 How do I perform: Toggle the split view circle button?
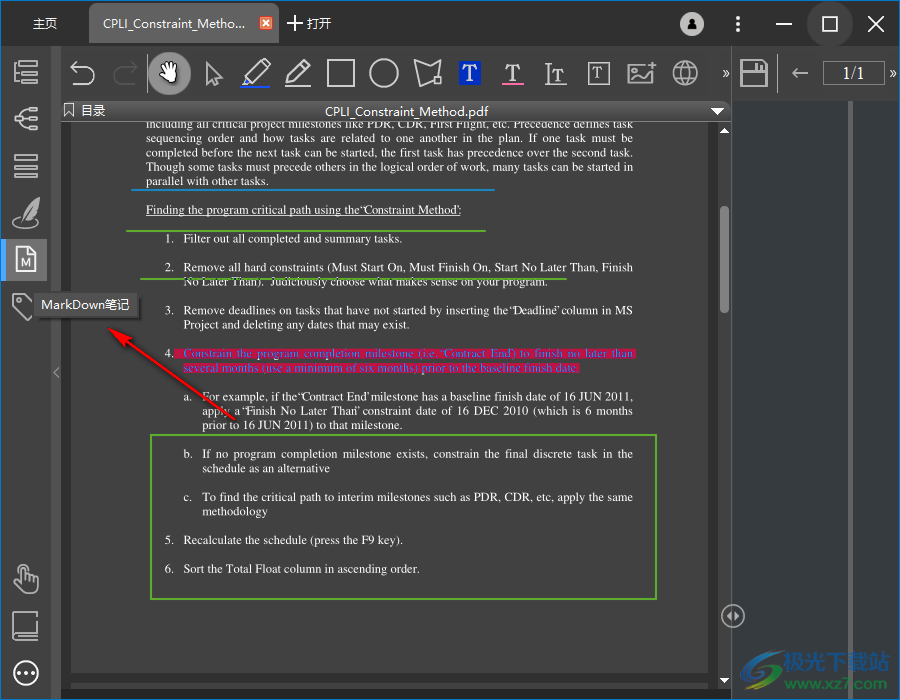[733, 616]
